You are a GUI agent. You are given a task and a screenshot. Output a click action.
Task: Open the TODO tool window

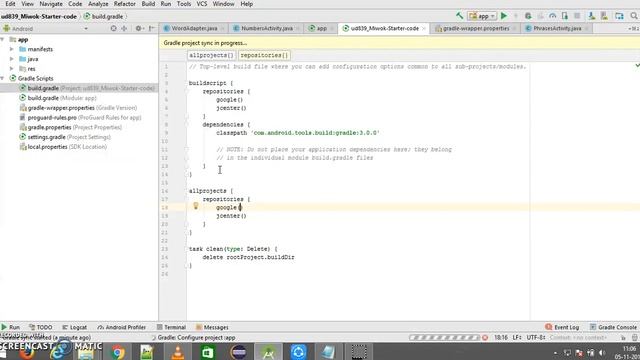(40, 327)
